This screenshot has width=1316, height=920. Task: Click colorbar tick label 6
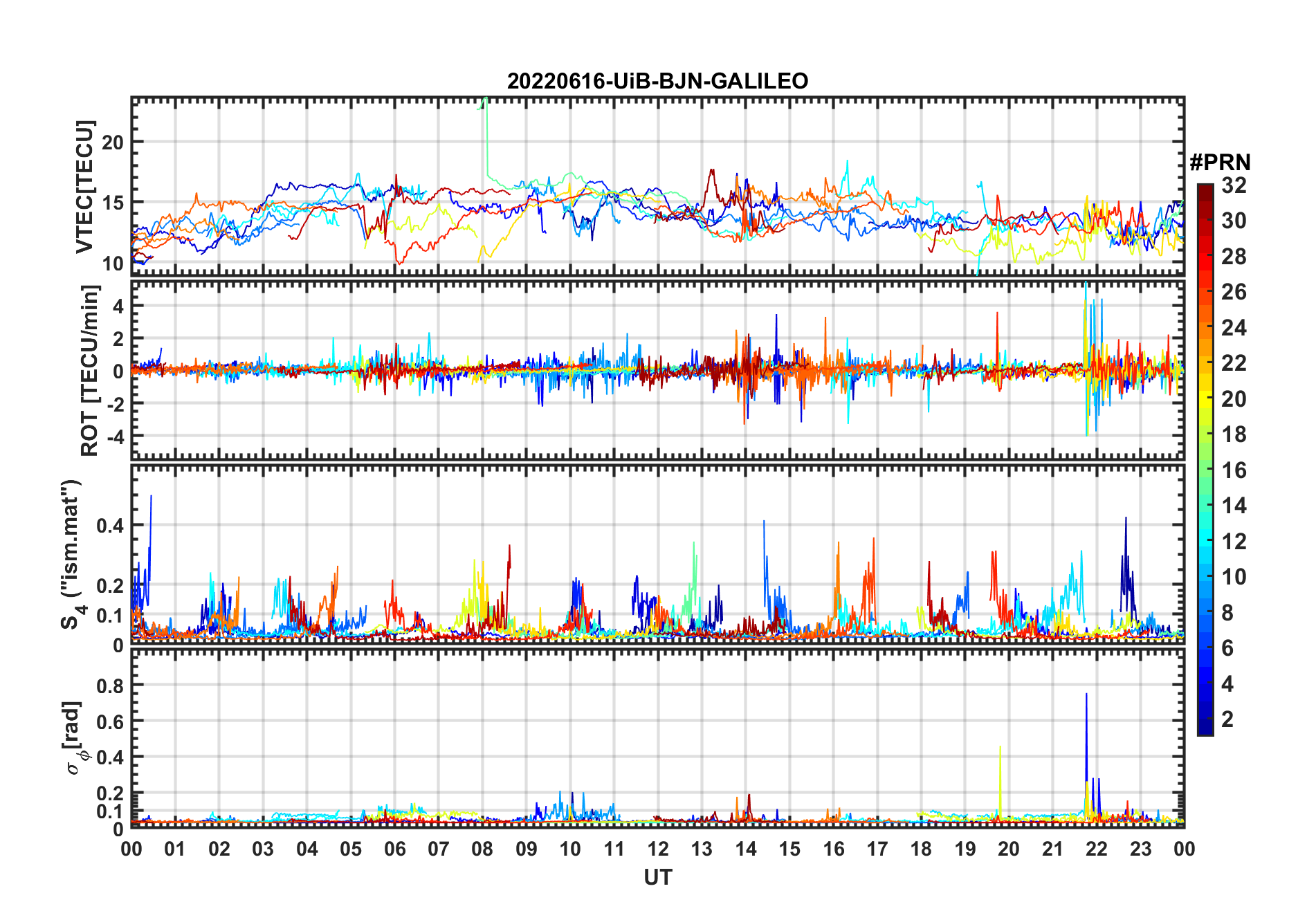[x=1227, y=648]
